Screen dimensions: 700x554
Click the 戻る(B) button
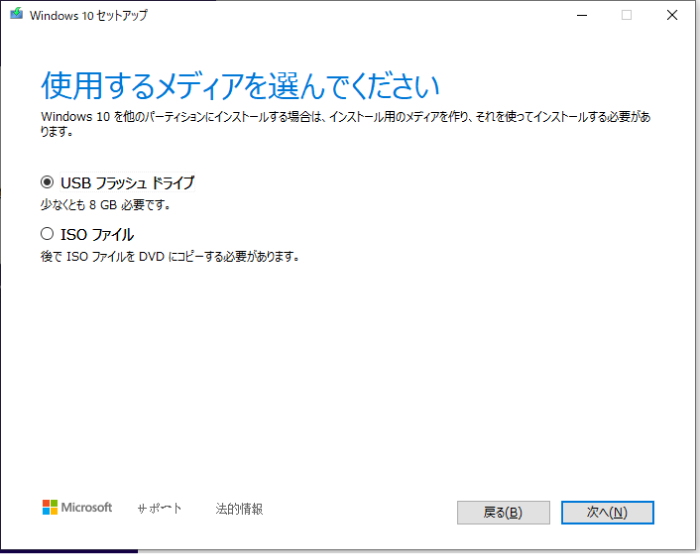pos(503,512)
